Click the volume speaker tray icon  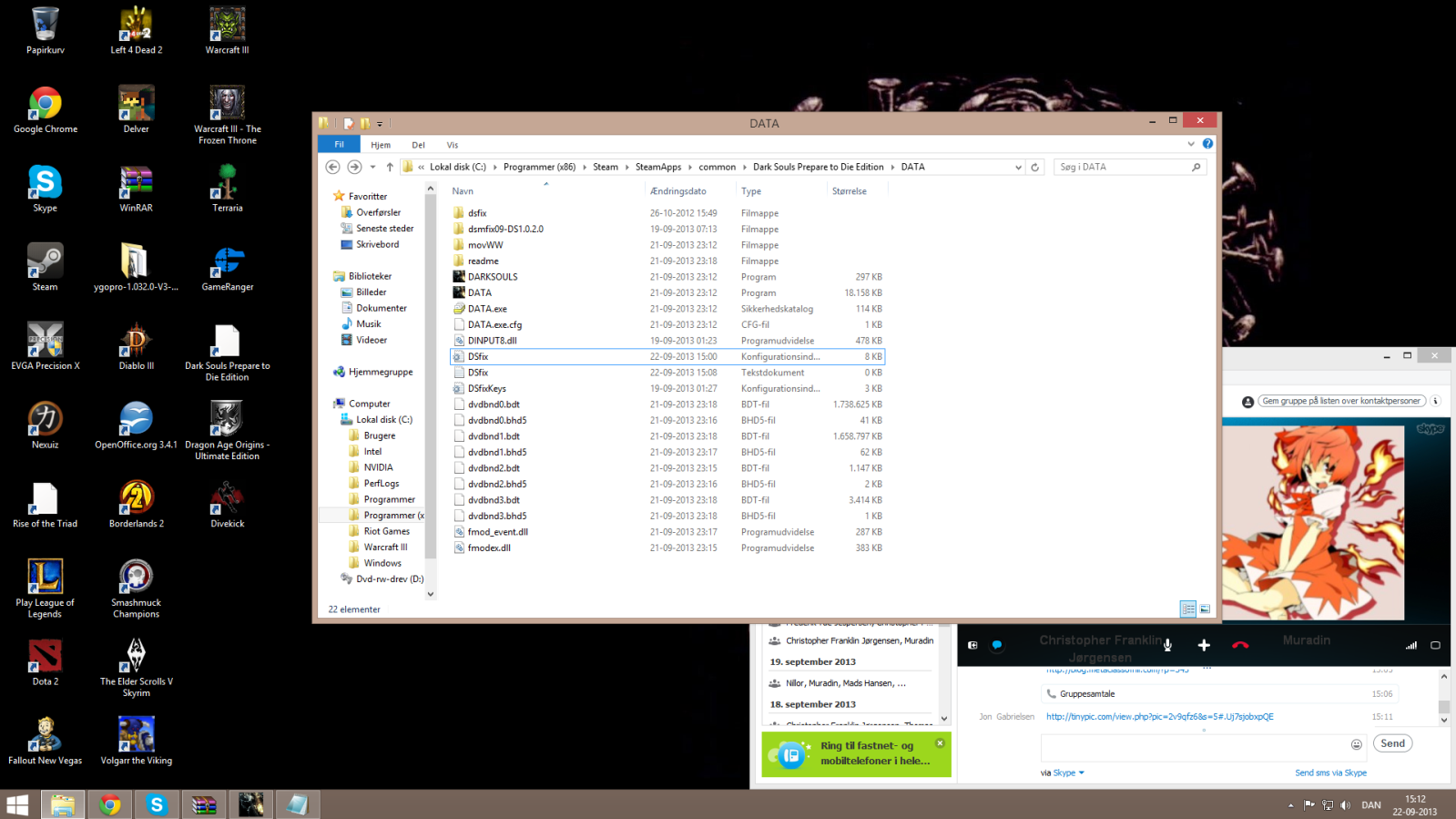coord(1346,805)
